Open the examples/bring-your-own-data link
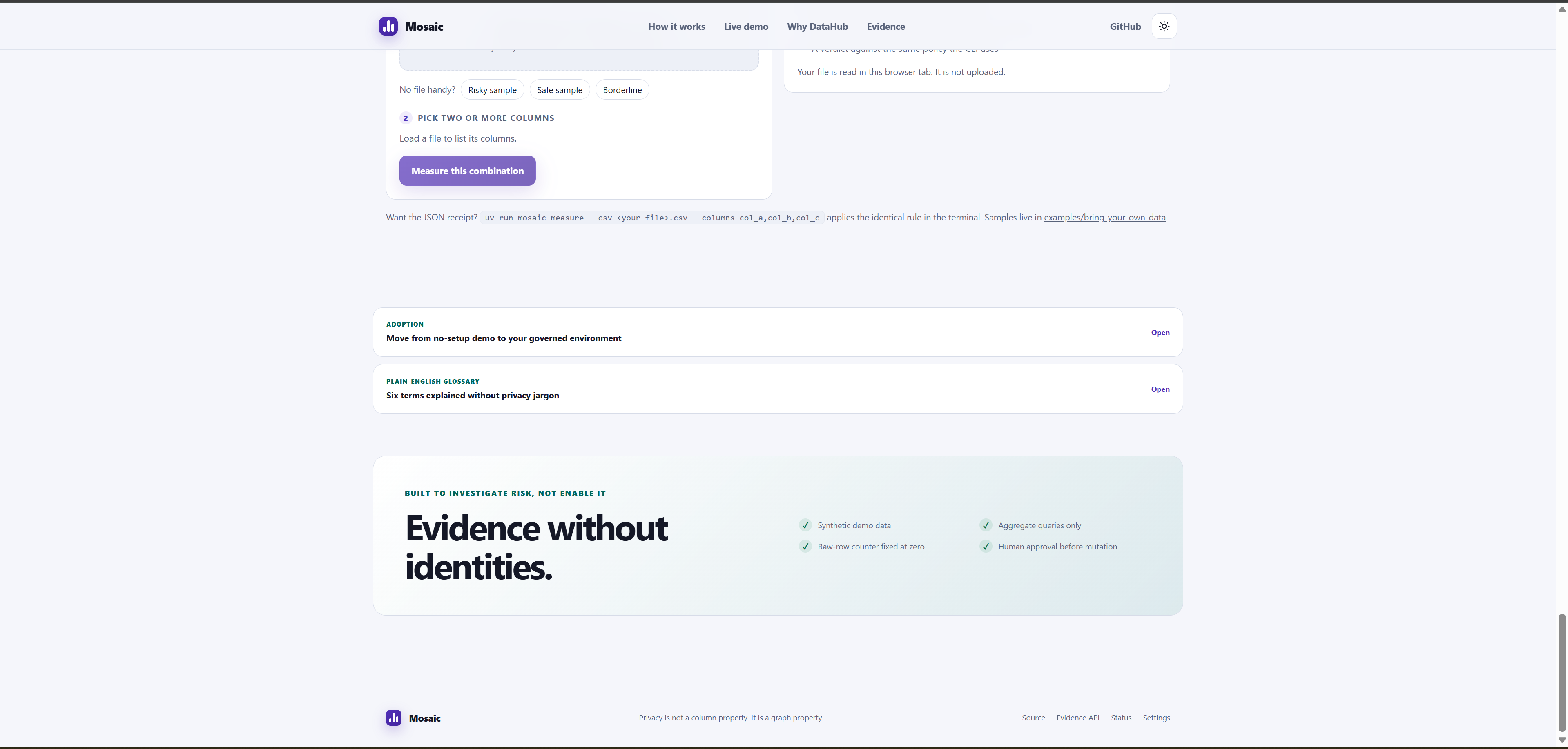 (x=1105, y=217)
